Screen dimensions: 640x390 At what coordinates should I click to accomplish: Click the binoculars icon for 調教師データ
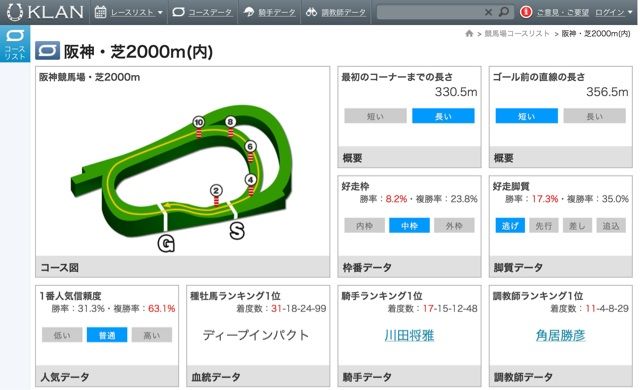click(x=311, y=12)
